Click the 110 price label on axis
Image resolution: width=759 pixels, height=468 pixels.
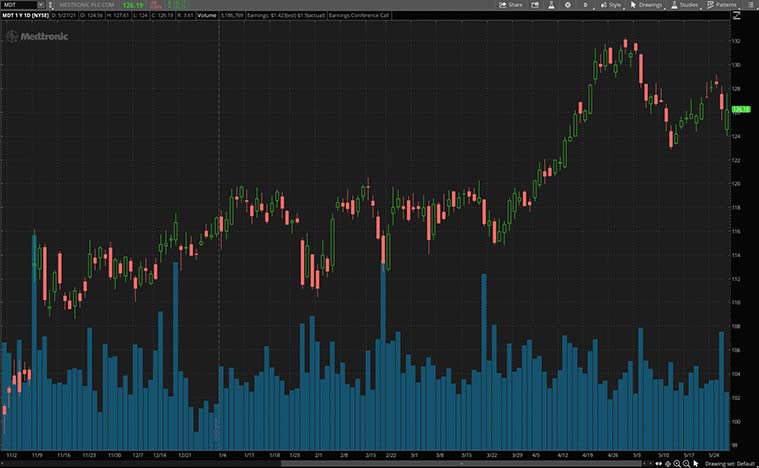pyautogui.click(x=736, y=302)
